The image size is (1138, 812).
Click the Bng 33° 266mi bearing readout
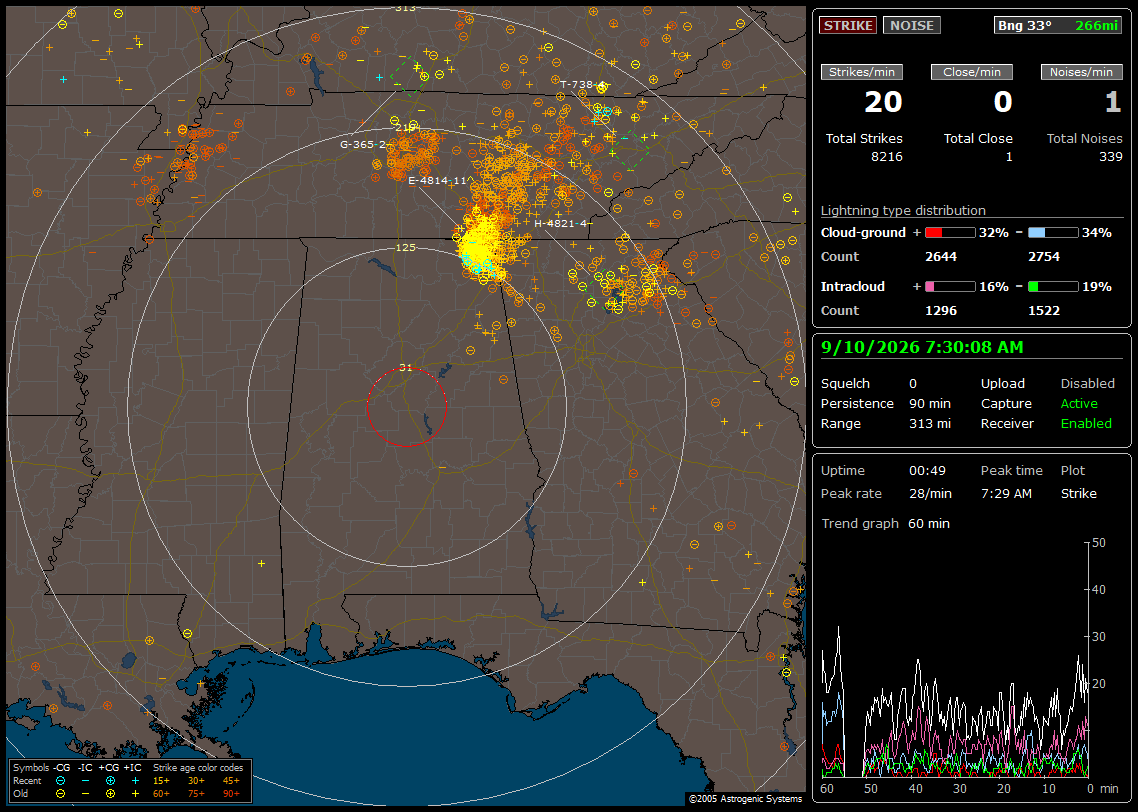coord(1057,25)
